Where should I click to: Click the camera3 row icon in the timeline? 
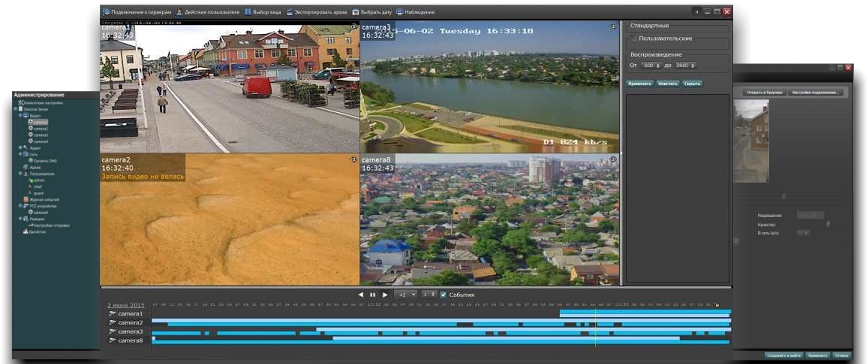(x=112, y=331)
